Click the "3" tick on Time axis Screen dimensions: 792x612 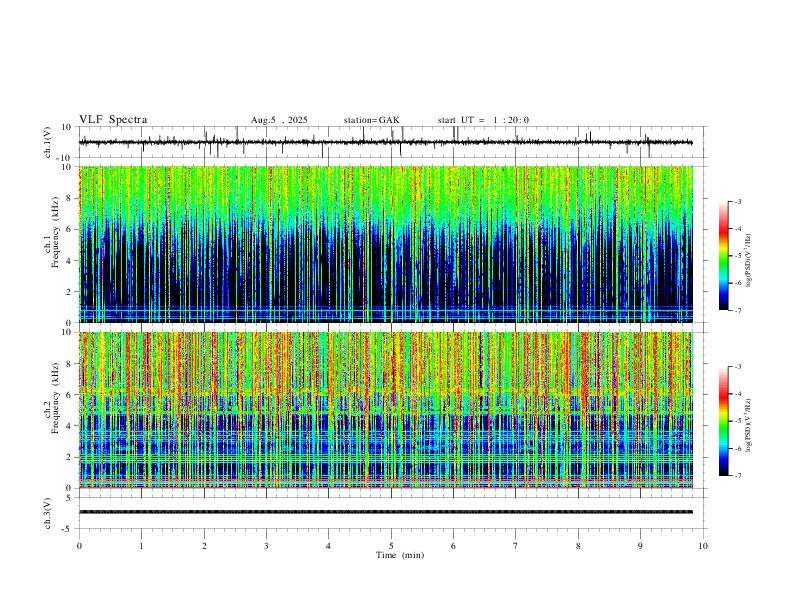266,546
